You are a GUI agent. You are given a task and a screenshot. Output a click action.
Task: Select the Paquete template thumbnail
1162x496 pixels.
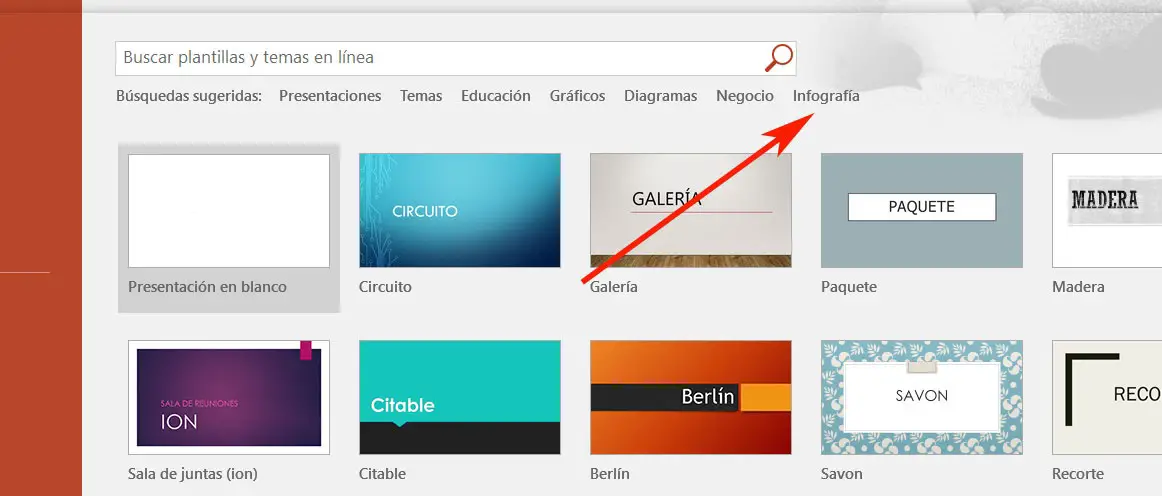(x=922, y=211)
